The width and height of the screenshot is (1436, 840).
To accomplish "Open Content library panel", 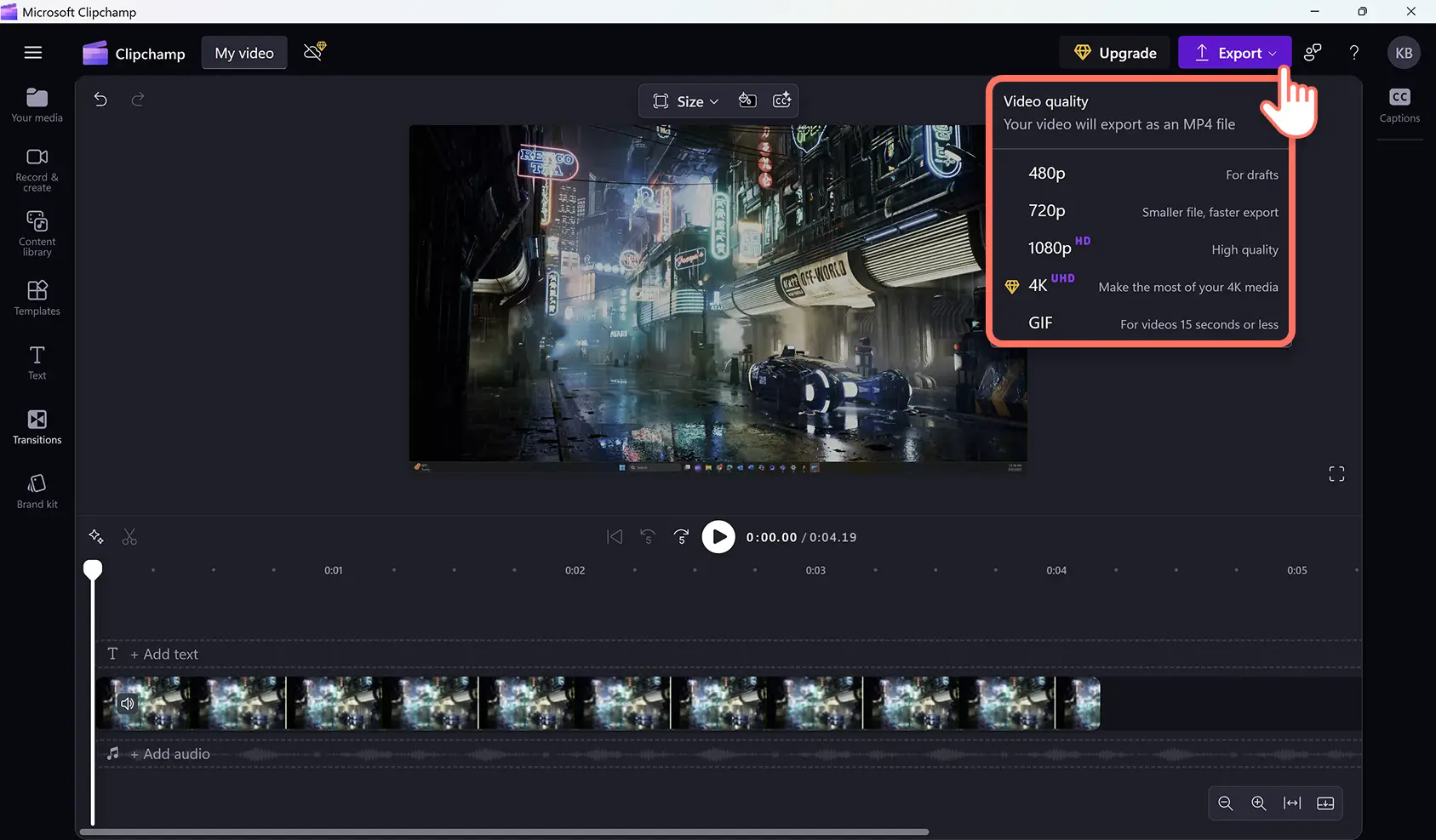I will [x=37, y=234].
